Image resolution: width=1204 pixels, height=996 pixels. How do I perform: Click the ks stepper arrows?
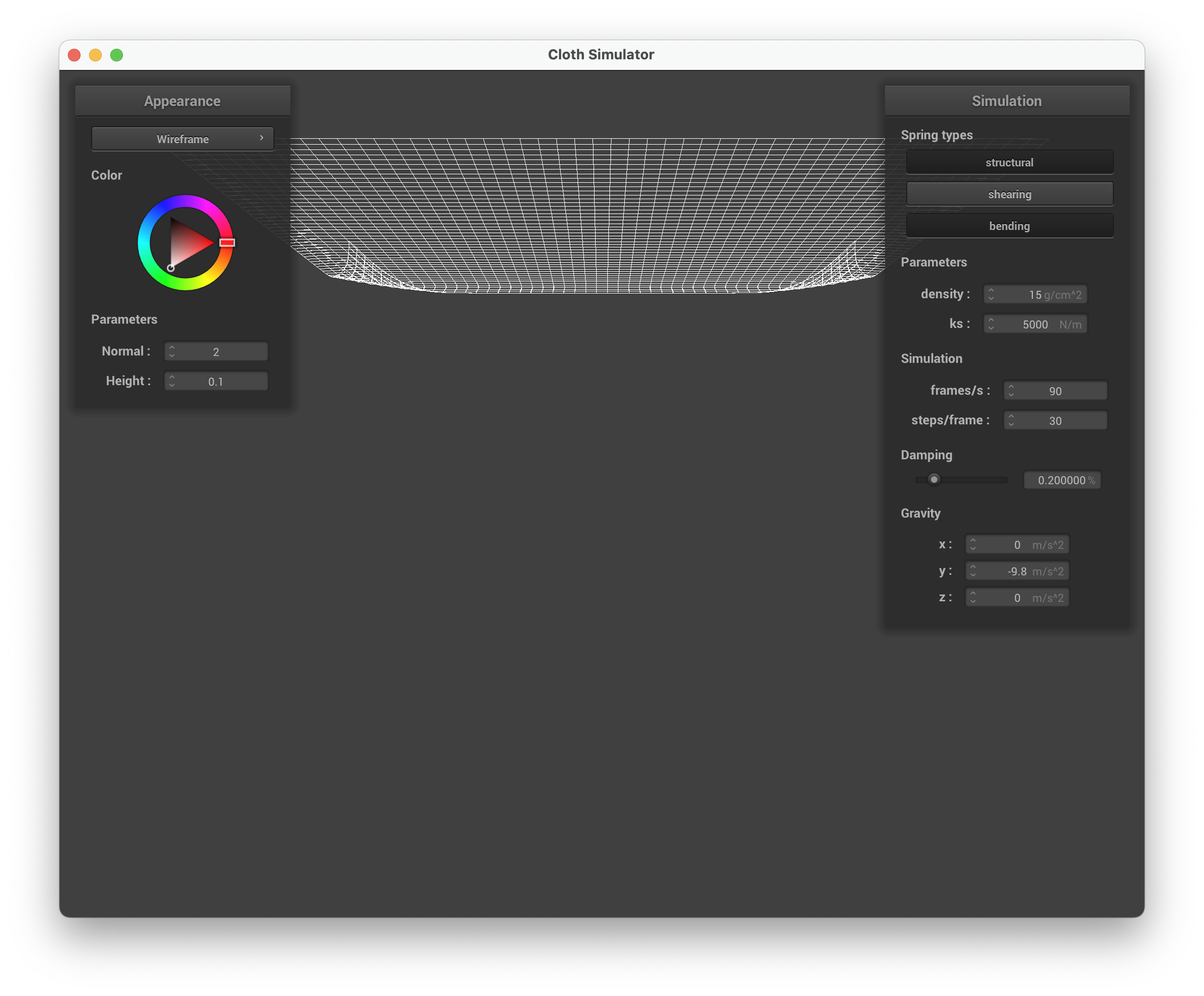point(991,324)
